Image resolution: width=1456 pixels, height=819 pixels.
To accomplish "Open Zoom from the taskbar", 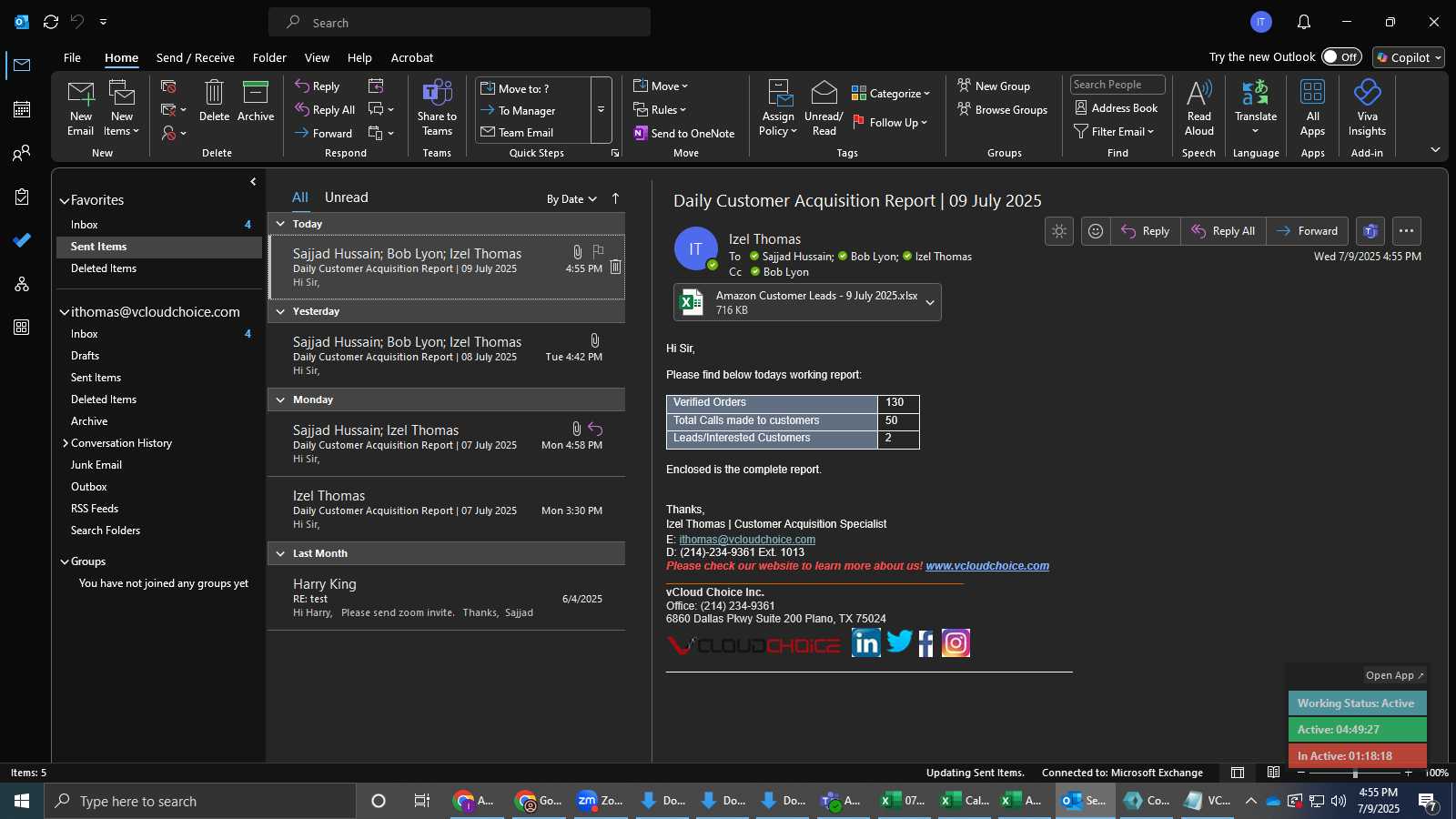I will [600, 801].
